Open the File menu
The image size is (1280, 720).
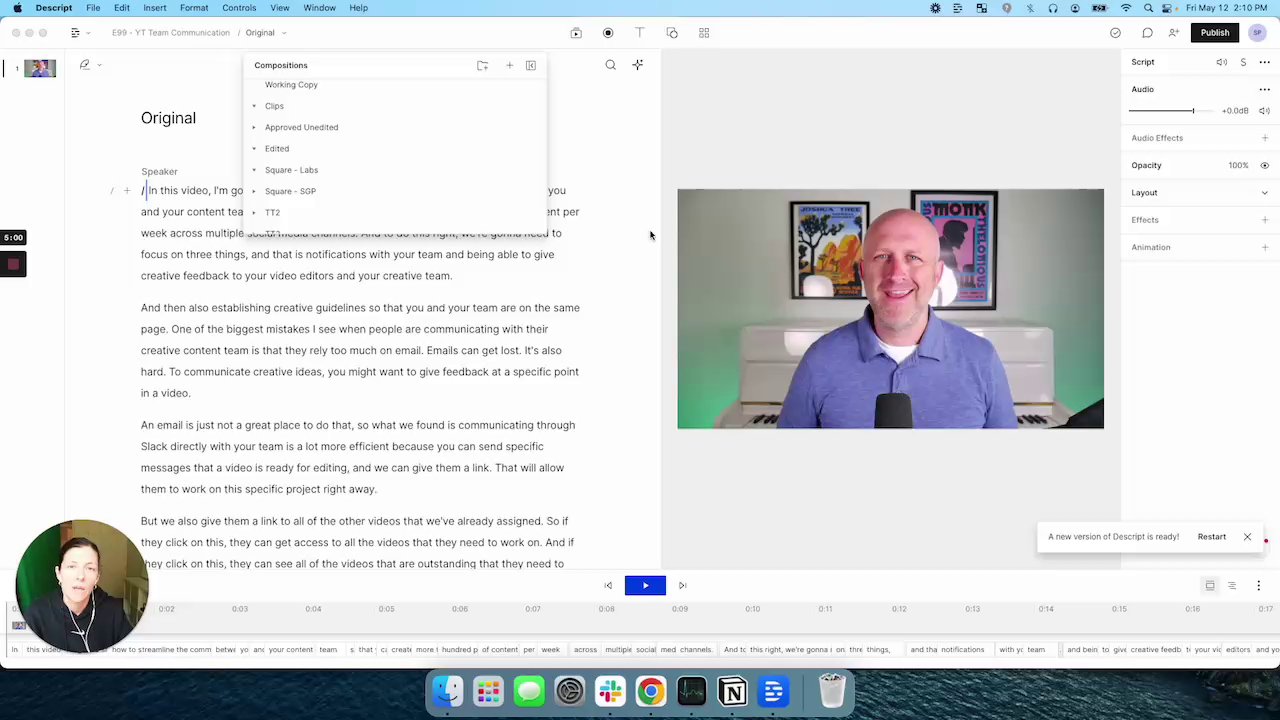pos(93,8)
